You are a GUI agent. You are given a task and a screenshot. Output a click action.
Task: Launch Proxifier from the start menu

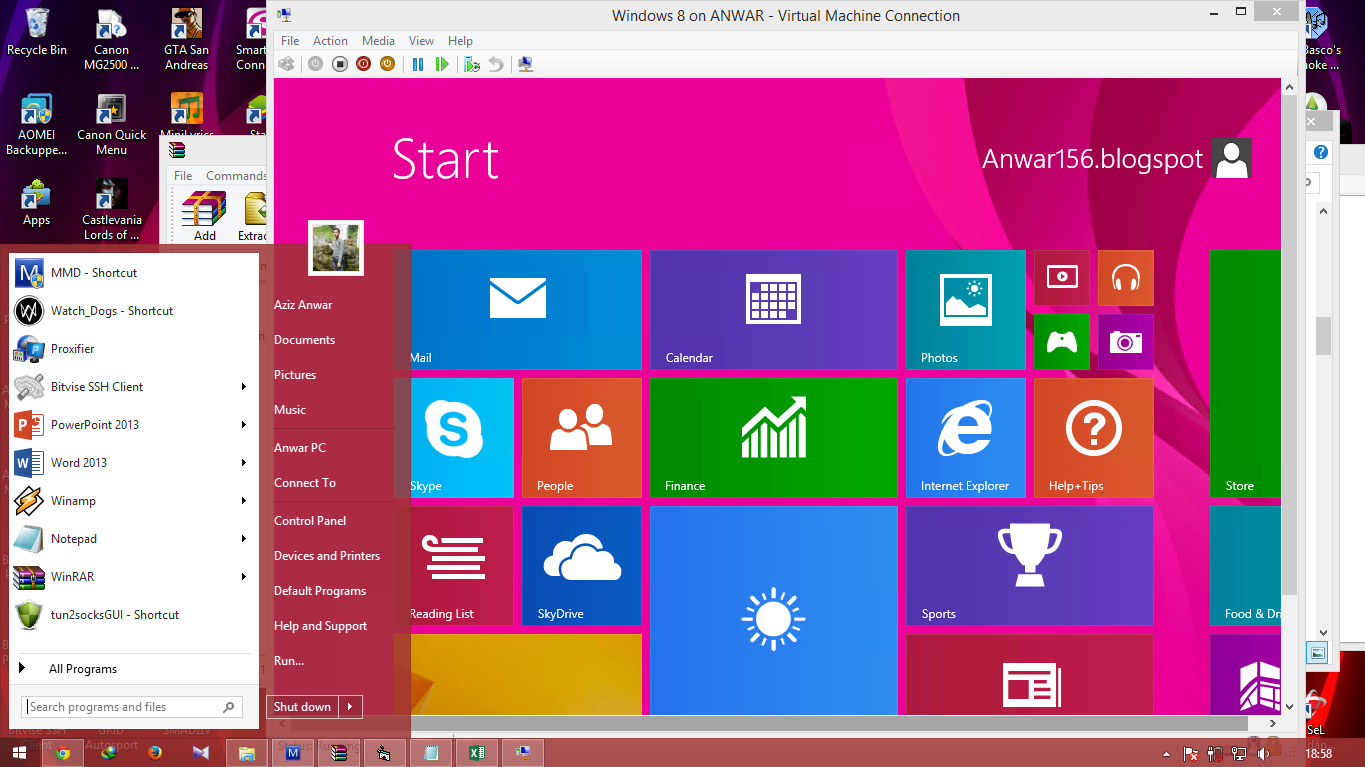pyautogui.click(x=134, y=349)
